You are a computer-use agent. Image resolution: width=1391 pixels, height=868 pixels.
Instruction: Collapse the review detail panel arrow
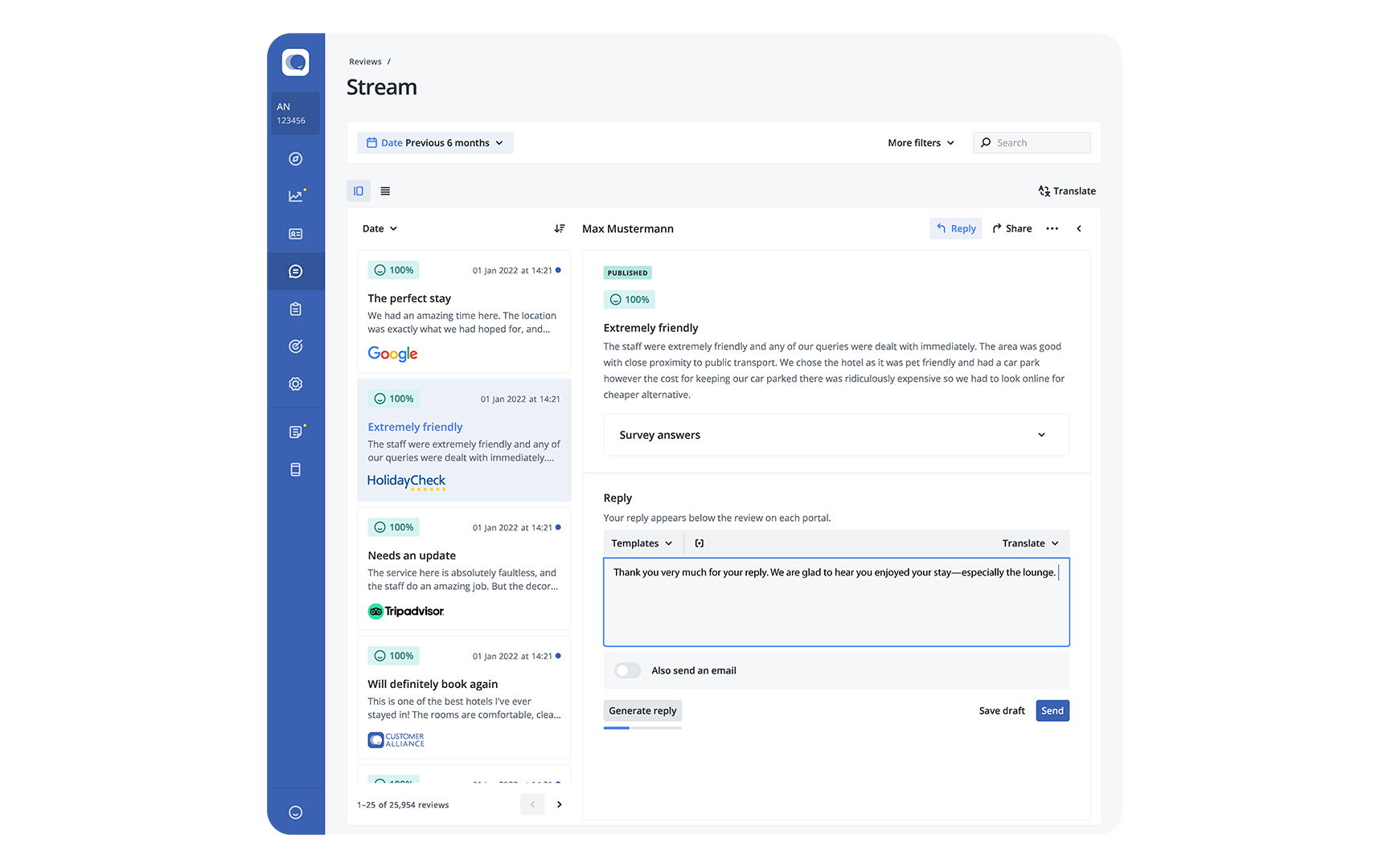(1079, 229)
